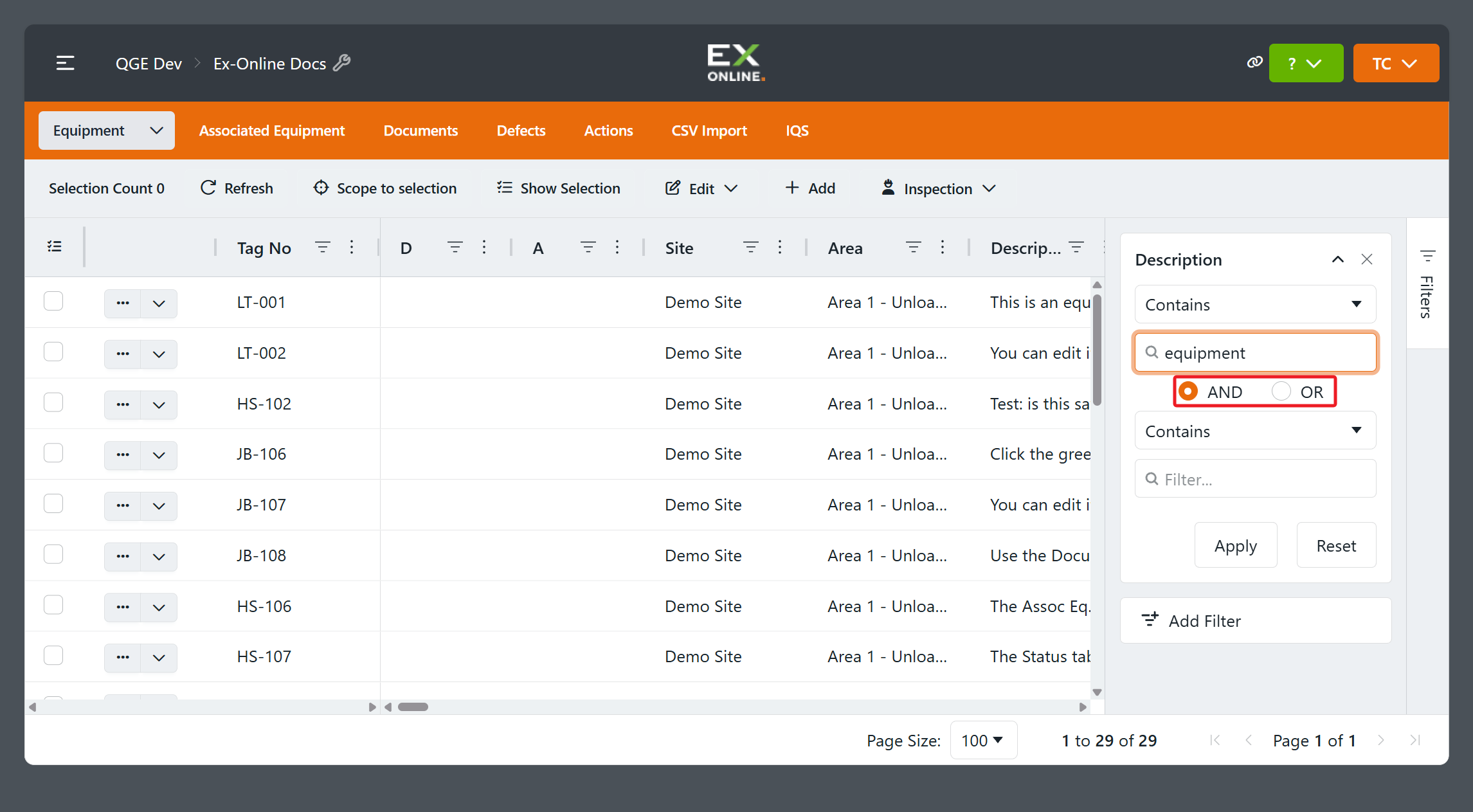Switch to Associated Equipment tab
This screenshot has height=812, width=1473.
click(x=272, y=131)
